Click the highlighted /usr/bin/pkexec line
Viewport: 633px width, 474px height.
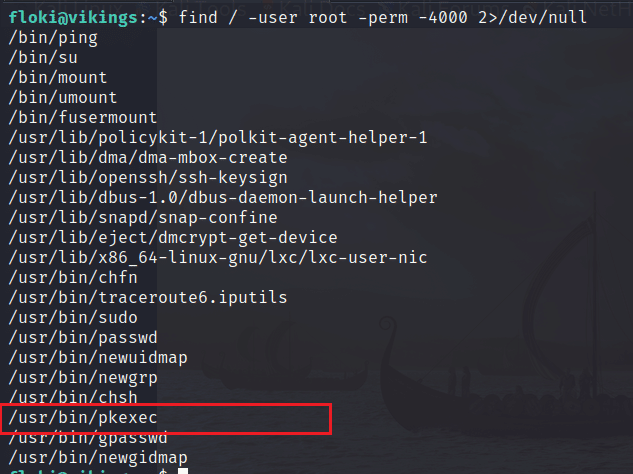(x=83, y=418)
